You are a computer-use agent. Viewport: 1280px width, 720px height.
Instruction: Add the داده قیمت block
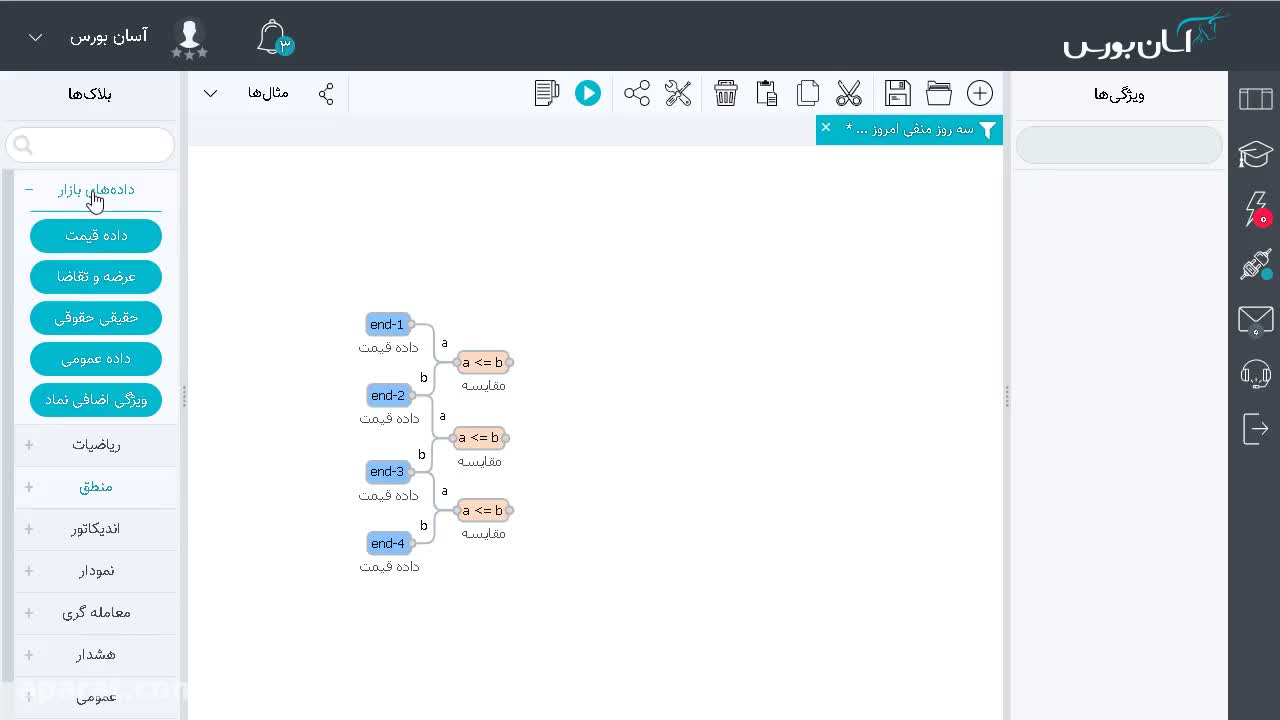[96, 236]
